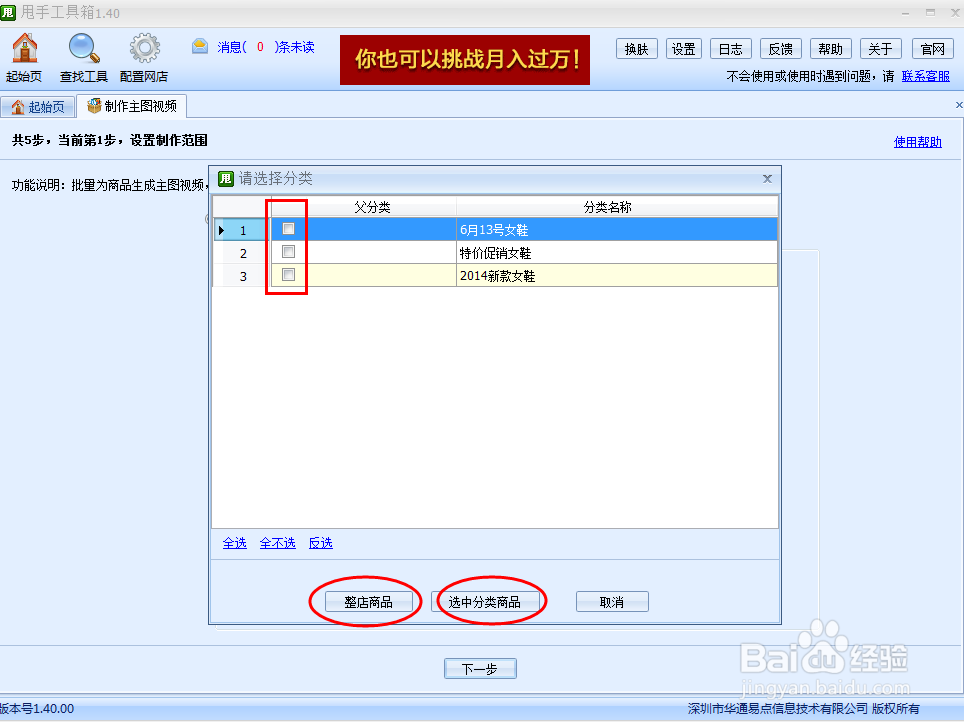This screenshot has height=722, width=964.
Task: Switch to the 制作主图视频 tab
Action: pyautogui.click(x=134, y=105)
